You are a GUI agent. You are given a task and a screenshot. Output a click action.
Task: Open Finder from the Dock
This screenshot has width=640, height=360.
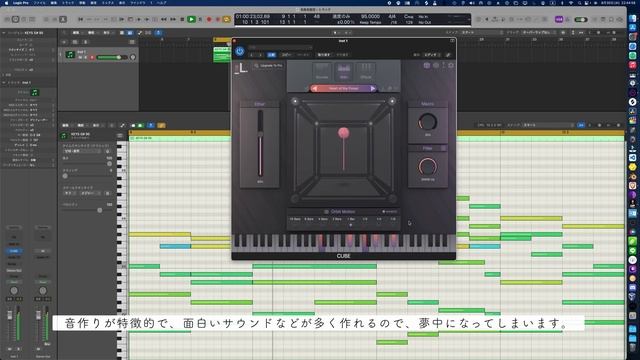(x=633, y=18)
